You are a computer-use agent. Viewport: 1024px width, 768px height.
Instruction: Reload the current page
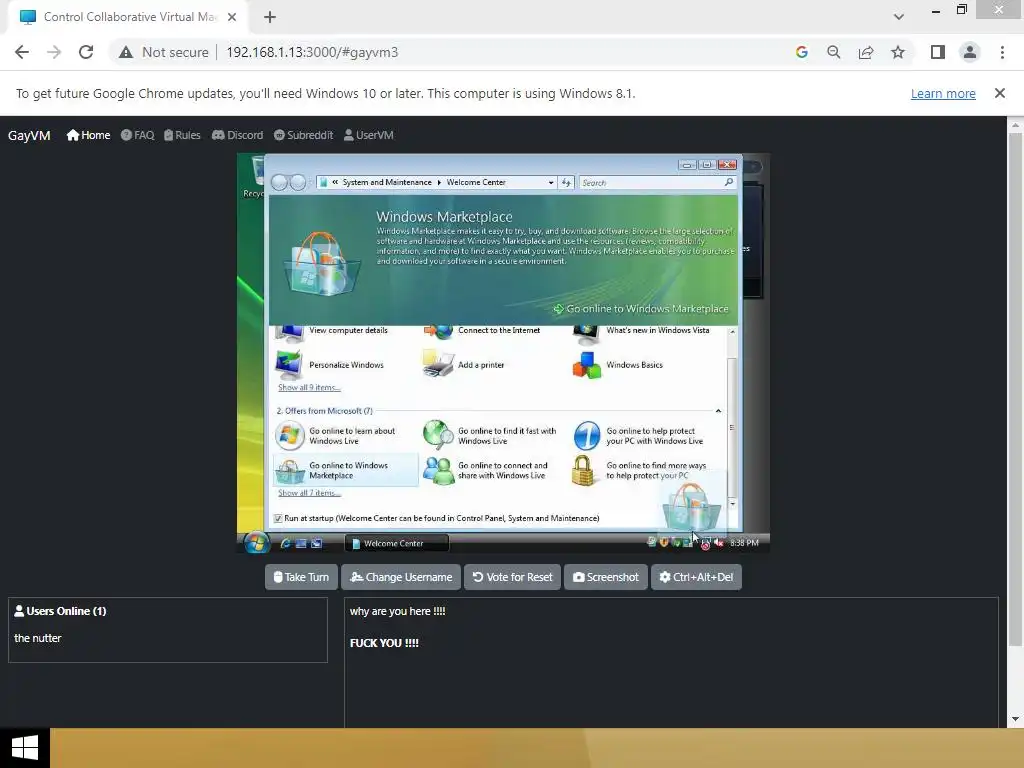86,52
